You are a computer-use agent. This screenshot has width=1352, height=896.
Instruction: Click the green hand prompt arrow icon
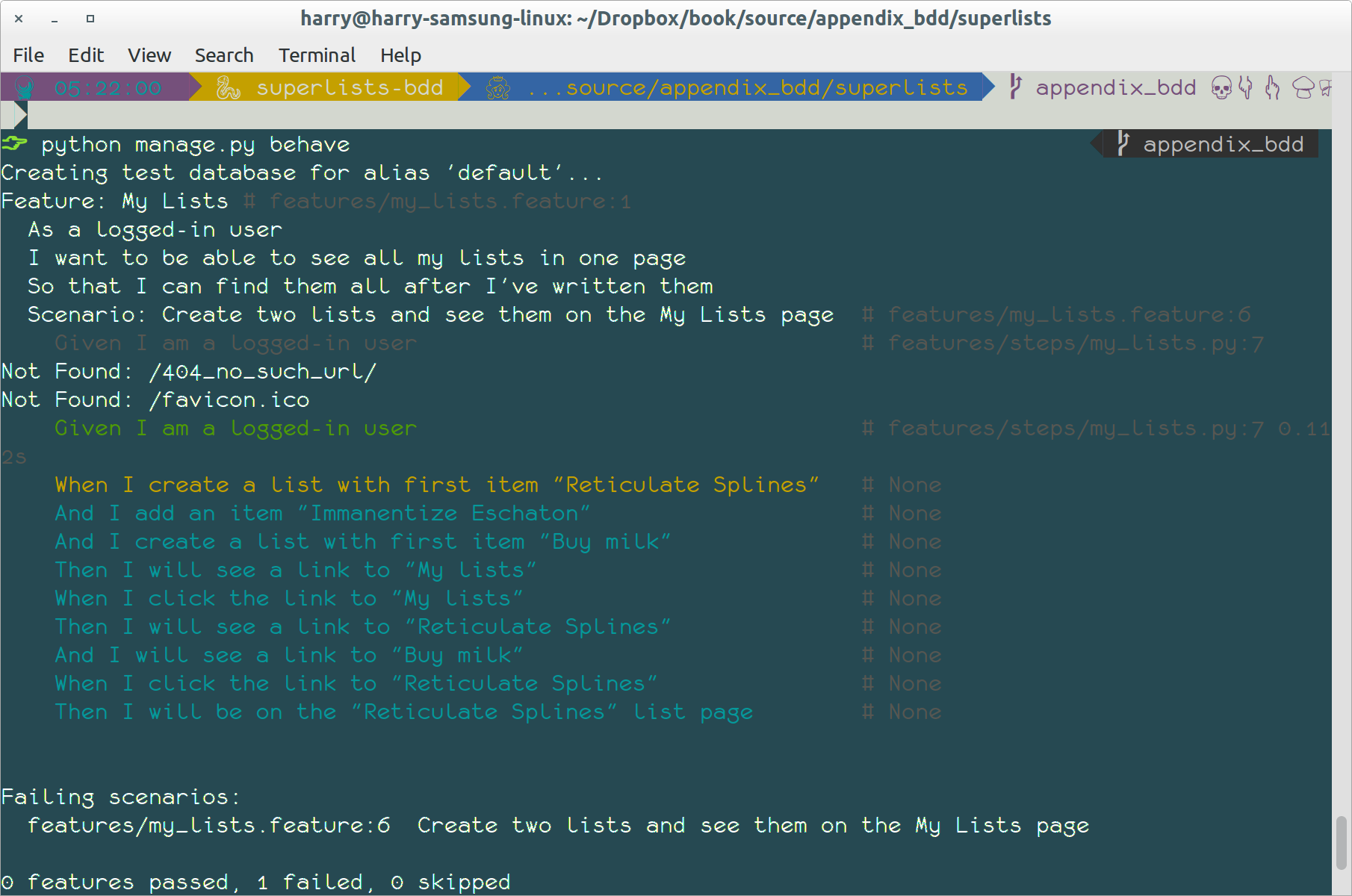tap(15, 143)
